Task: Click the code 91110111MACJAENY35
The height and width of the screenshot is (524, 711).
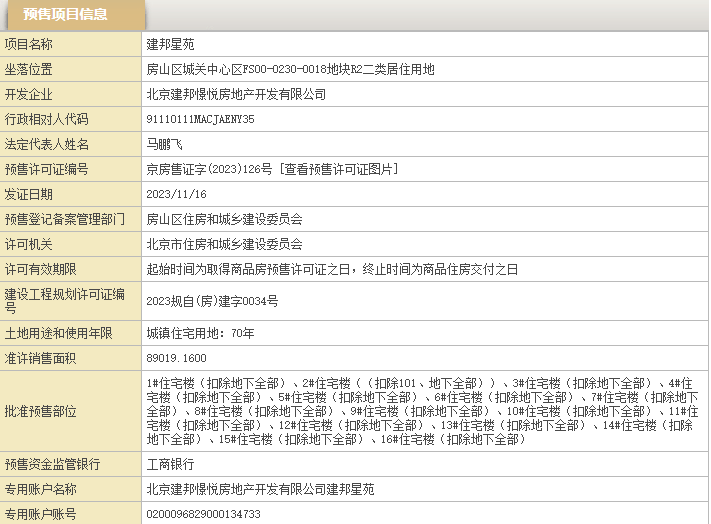Action: (x=201, y=119)
